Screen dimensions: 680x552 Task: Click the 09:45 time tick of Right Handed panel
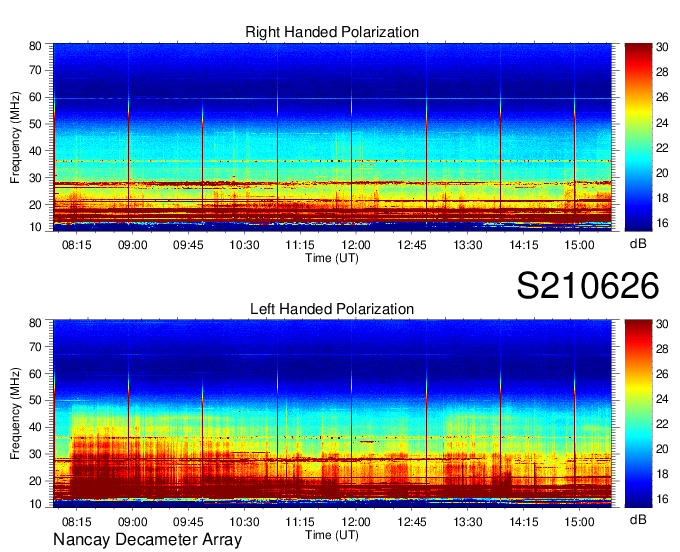188,245
